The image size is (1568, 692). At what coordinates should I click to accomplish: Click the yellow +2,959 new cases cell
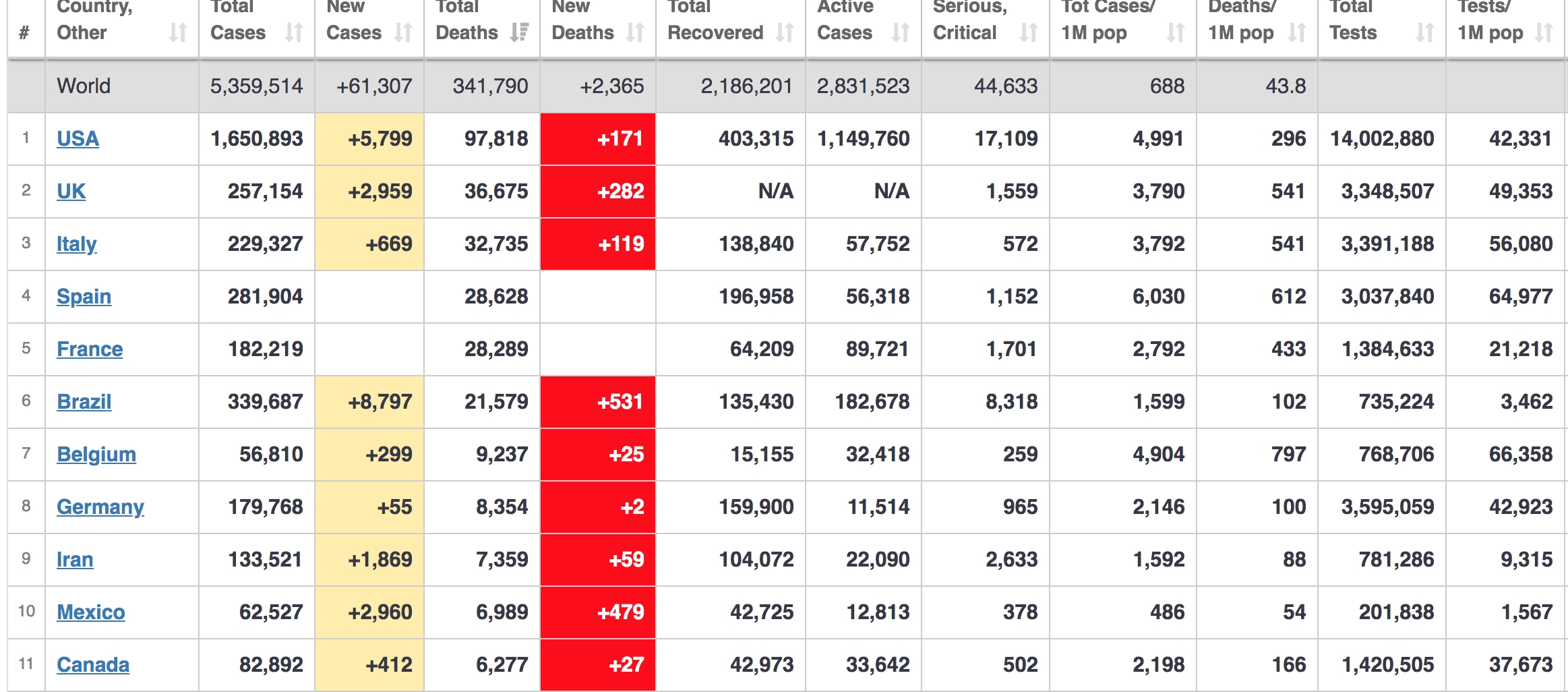(369, 192)
